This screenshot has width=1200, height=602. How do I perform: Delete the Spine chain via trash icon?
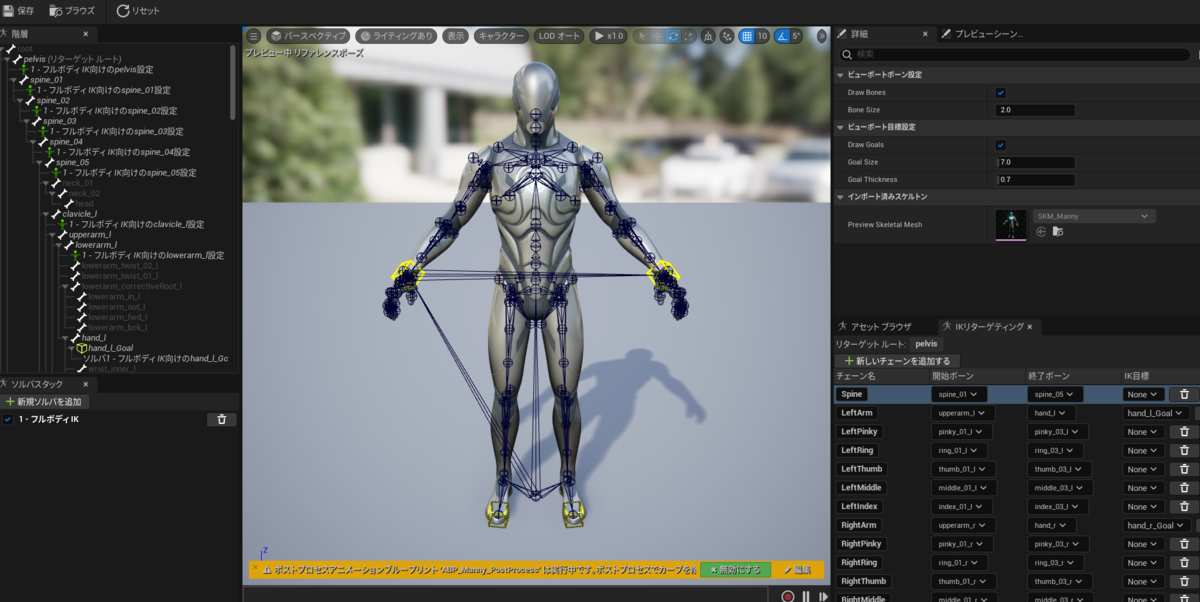[x=1185, y=394]
